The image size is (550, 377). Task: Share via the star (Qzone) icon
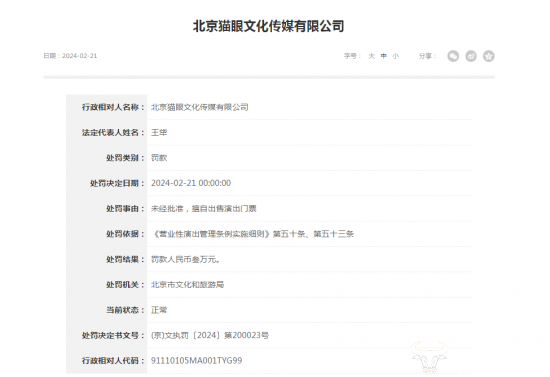pos(489,56)
